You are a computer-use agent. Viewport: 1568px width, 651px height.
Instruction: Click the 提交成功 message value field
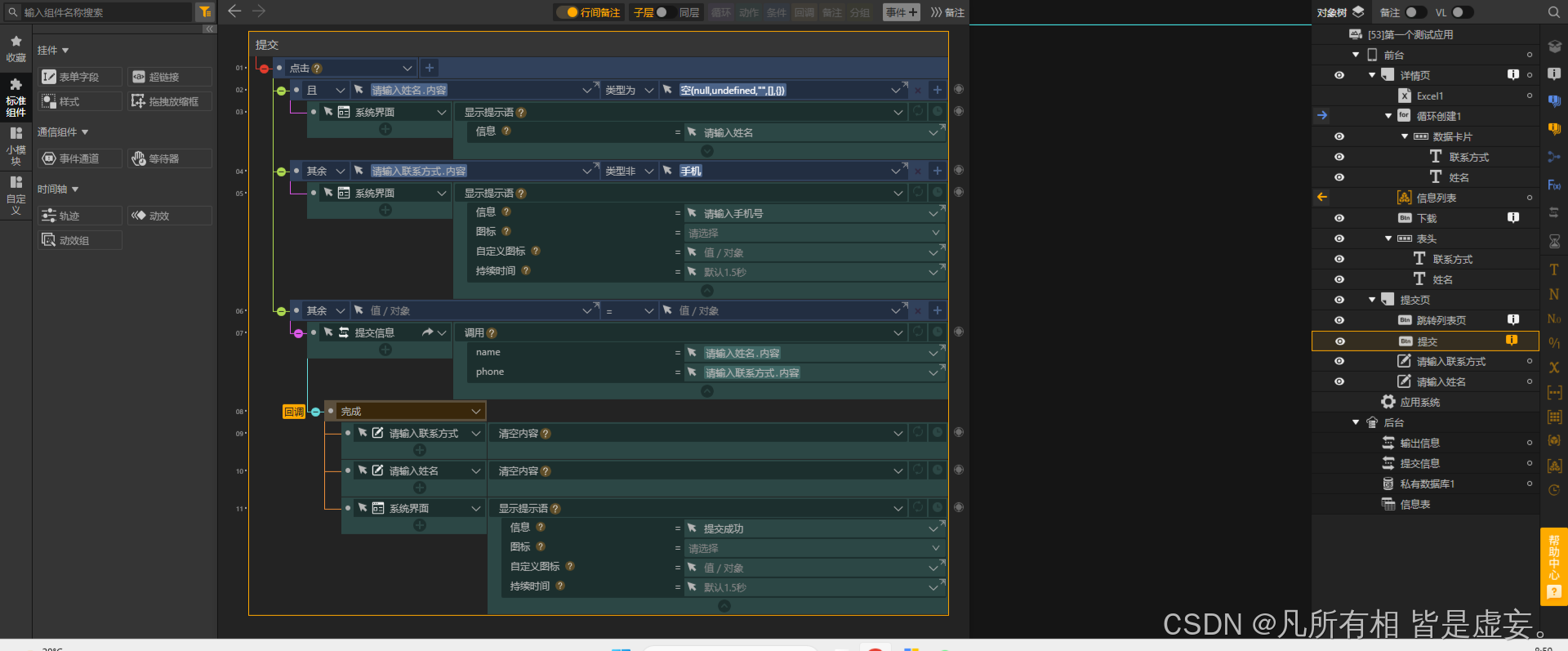click(x=815, y=528)
